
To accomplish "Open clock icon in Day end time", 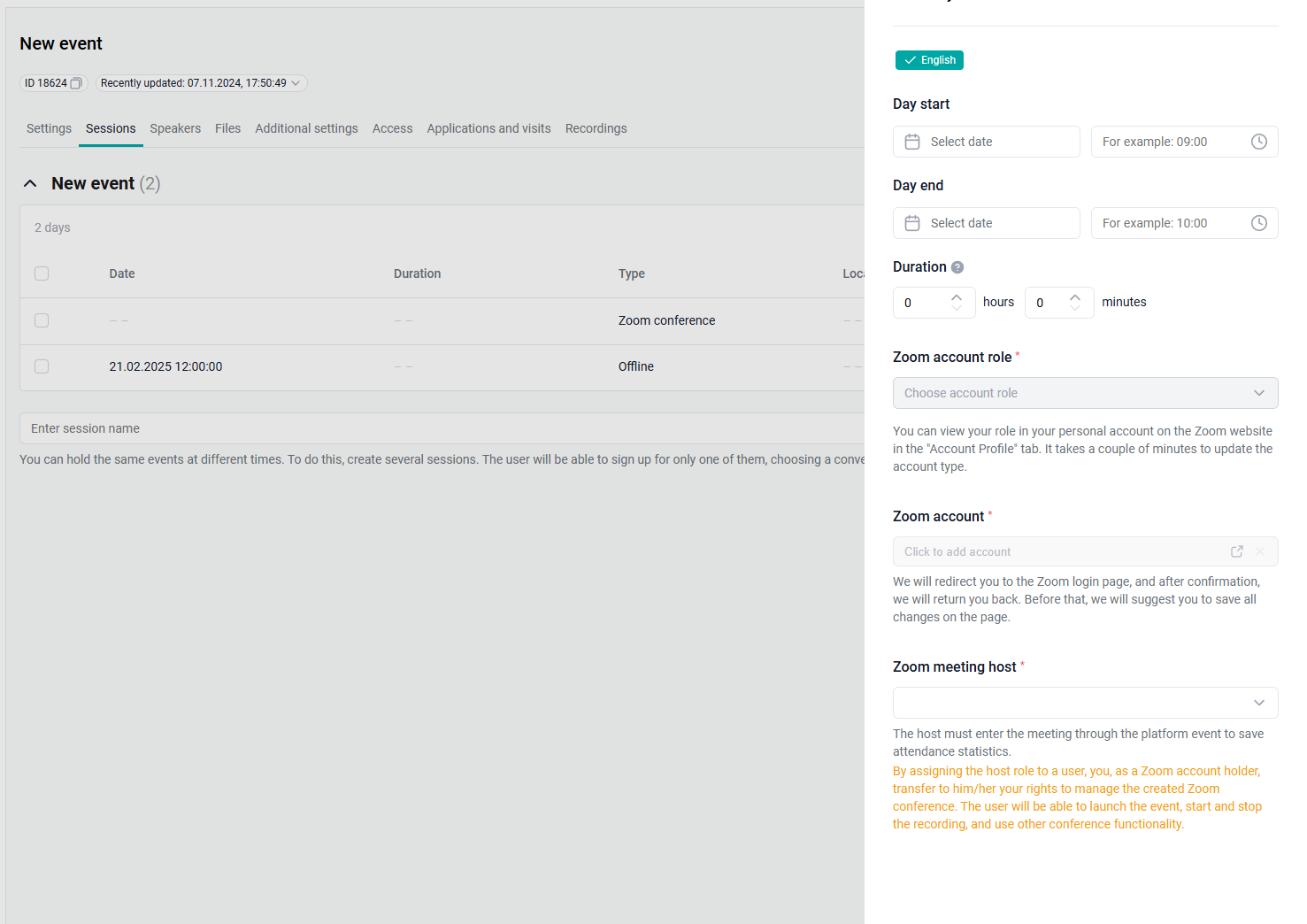I will point(1259,223).
